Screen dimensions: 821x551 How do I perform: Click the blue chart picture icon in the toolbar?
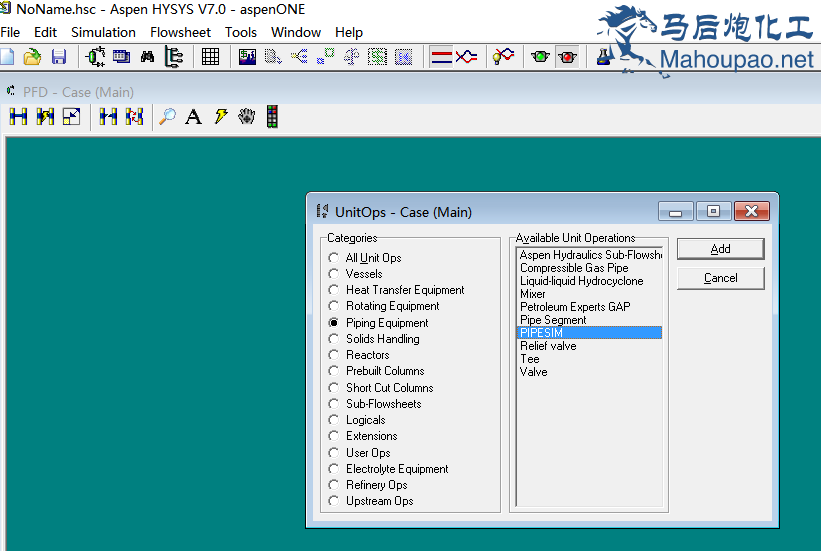click(247, 56)
